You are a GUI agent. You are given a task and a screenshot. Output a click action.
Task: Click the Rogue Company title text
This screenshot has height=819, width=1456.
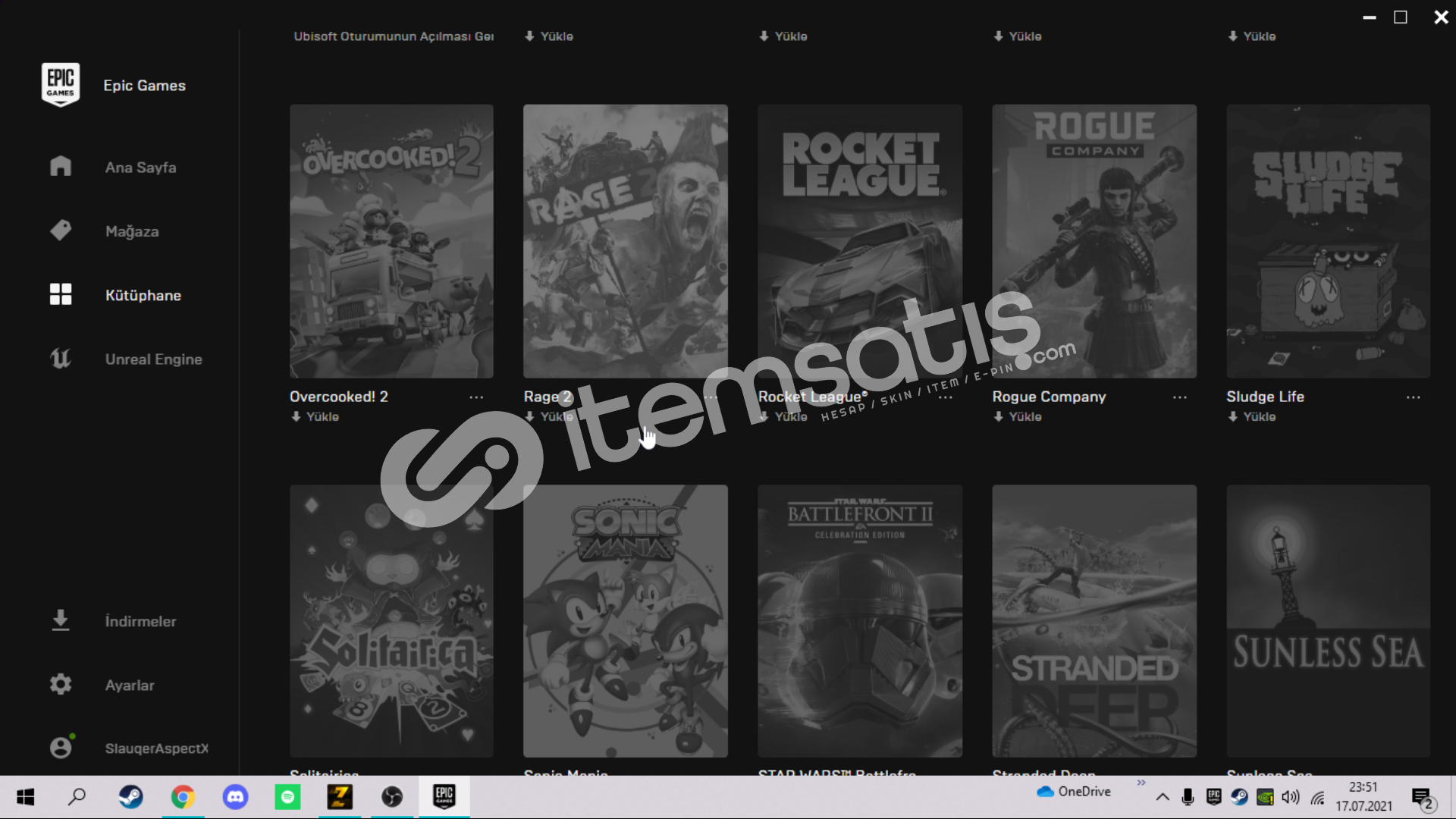click(x=1049, y=397)
